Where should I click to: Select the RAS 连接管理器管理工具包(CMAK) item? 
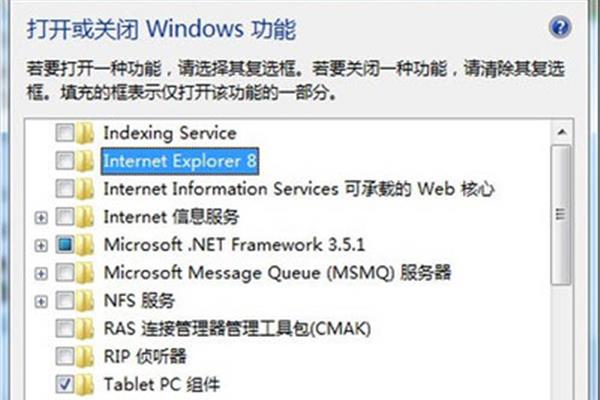[237, 328]
